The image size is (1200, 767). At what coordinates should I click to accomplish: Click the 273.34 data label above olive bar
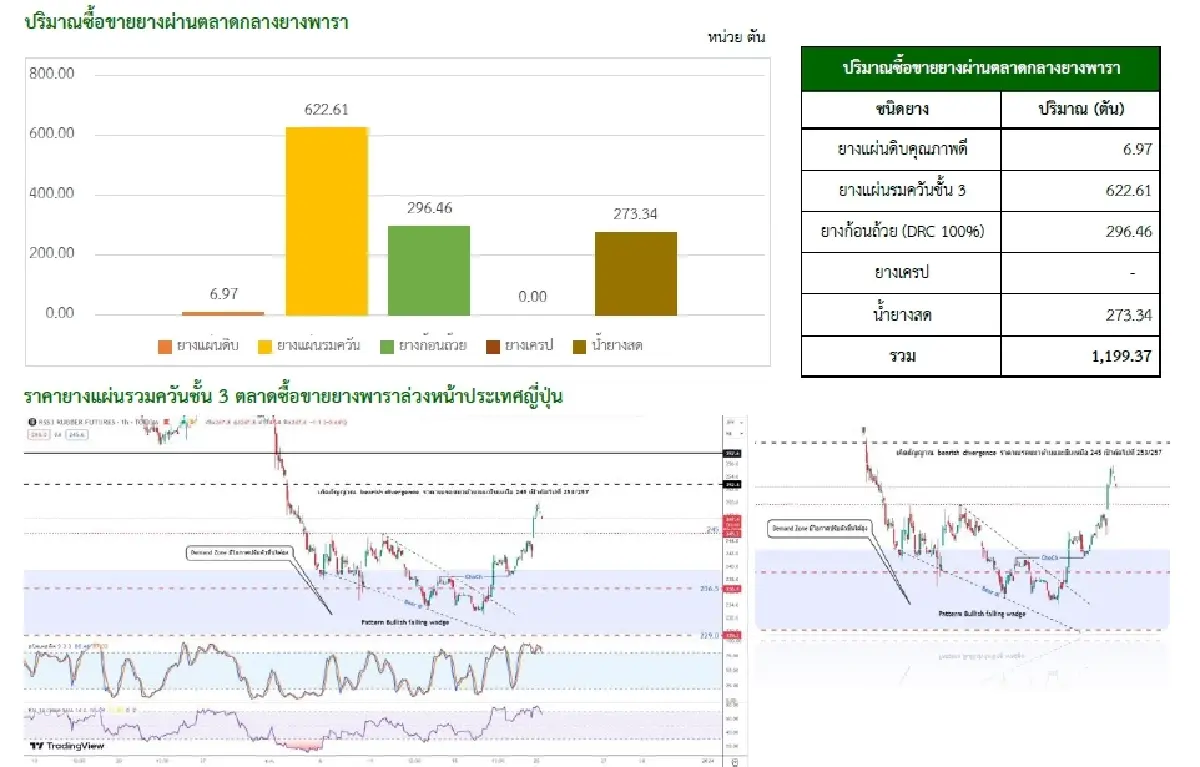click(636, 214)
